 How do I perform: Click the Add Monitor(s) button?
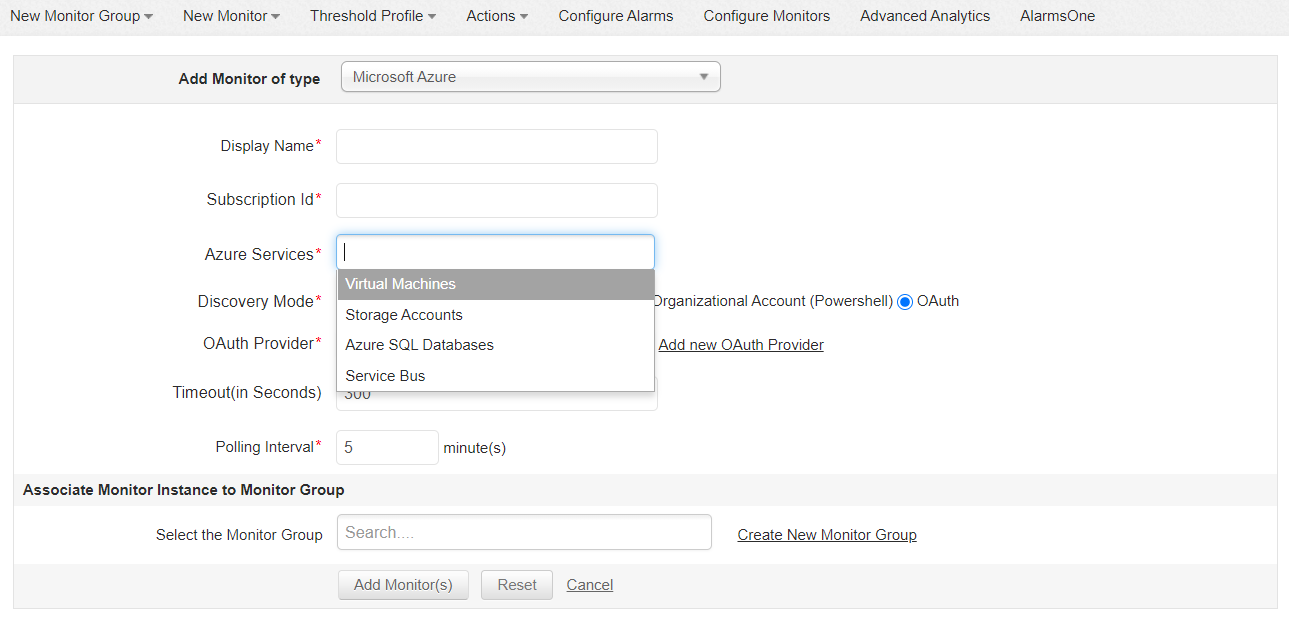(x=403, y=585)
